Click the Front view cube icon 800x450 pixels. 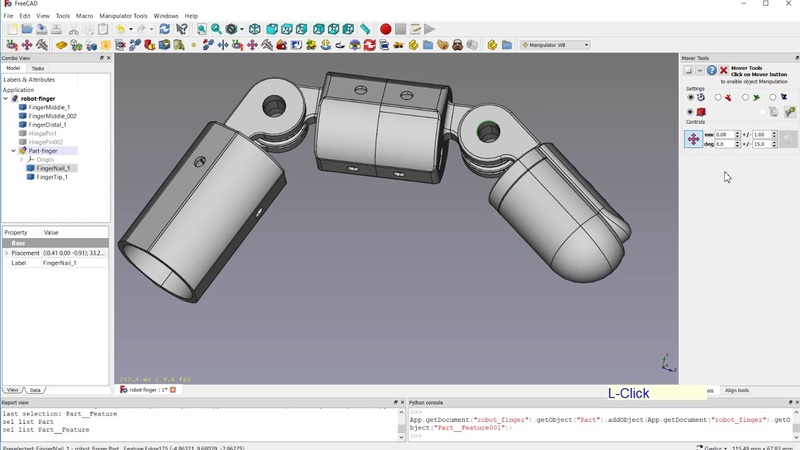(x=272, y=29)
